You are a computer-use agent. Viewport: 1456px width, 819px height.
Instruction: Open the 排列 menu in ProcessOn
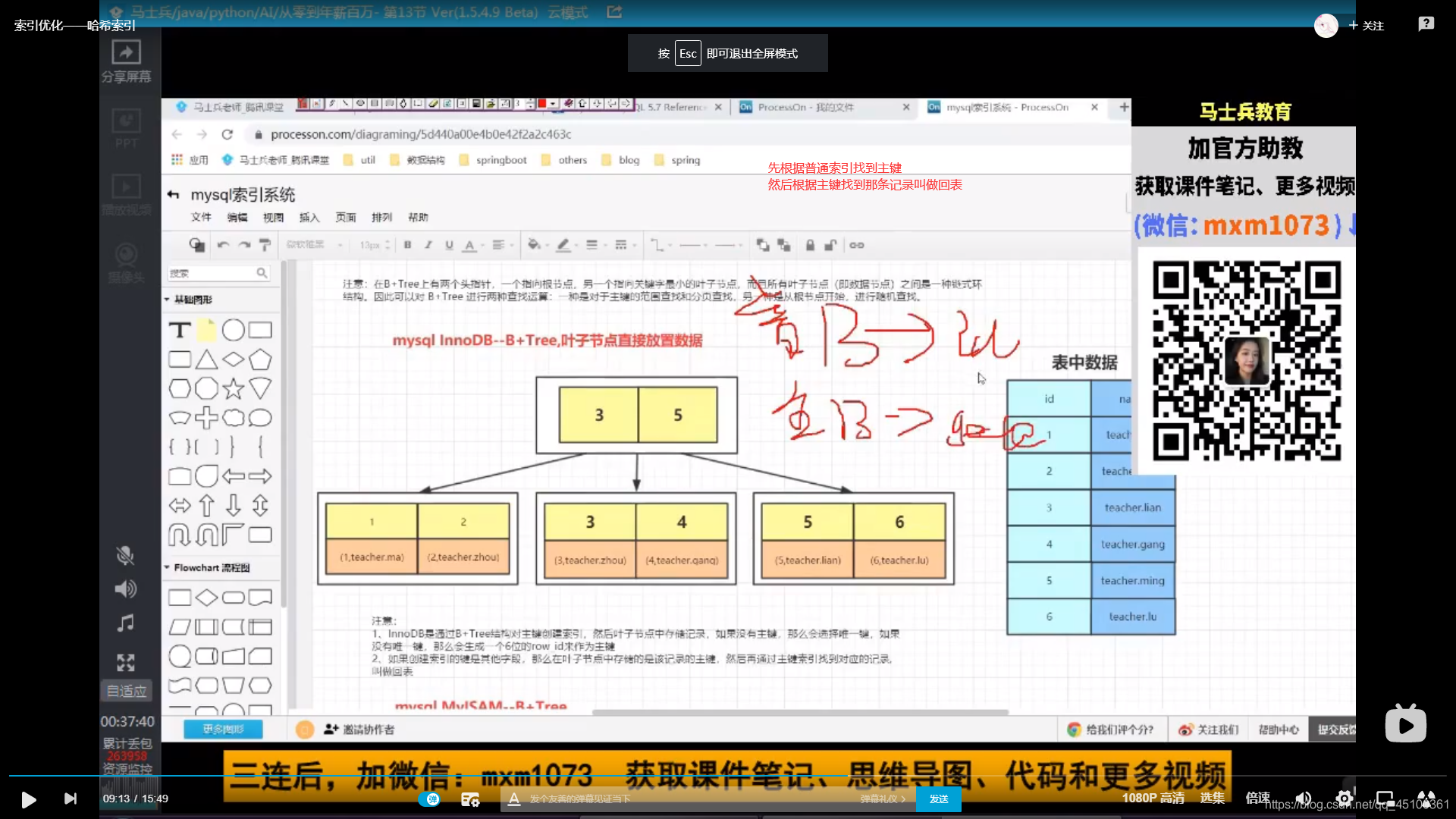point(382,218)
